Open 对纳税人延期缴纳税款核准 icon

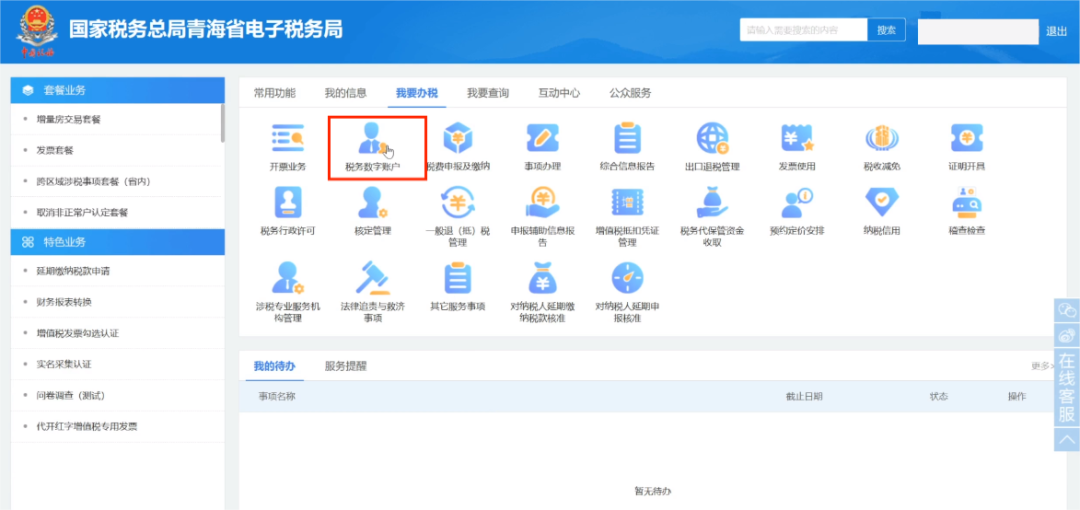click(x=543, y=278)
